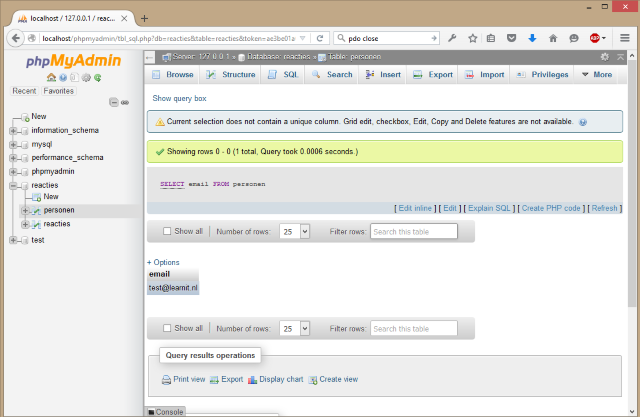Click the Print view printer icon
Image resolution: width=640 pixels, height=417 pixels.
(166, 380)
